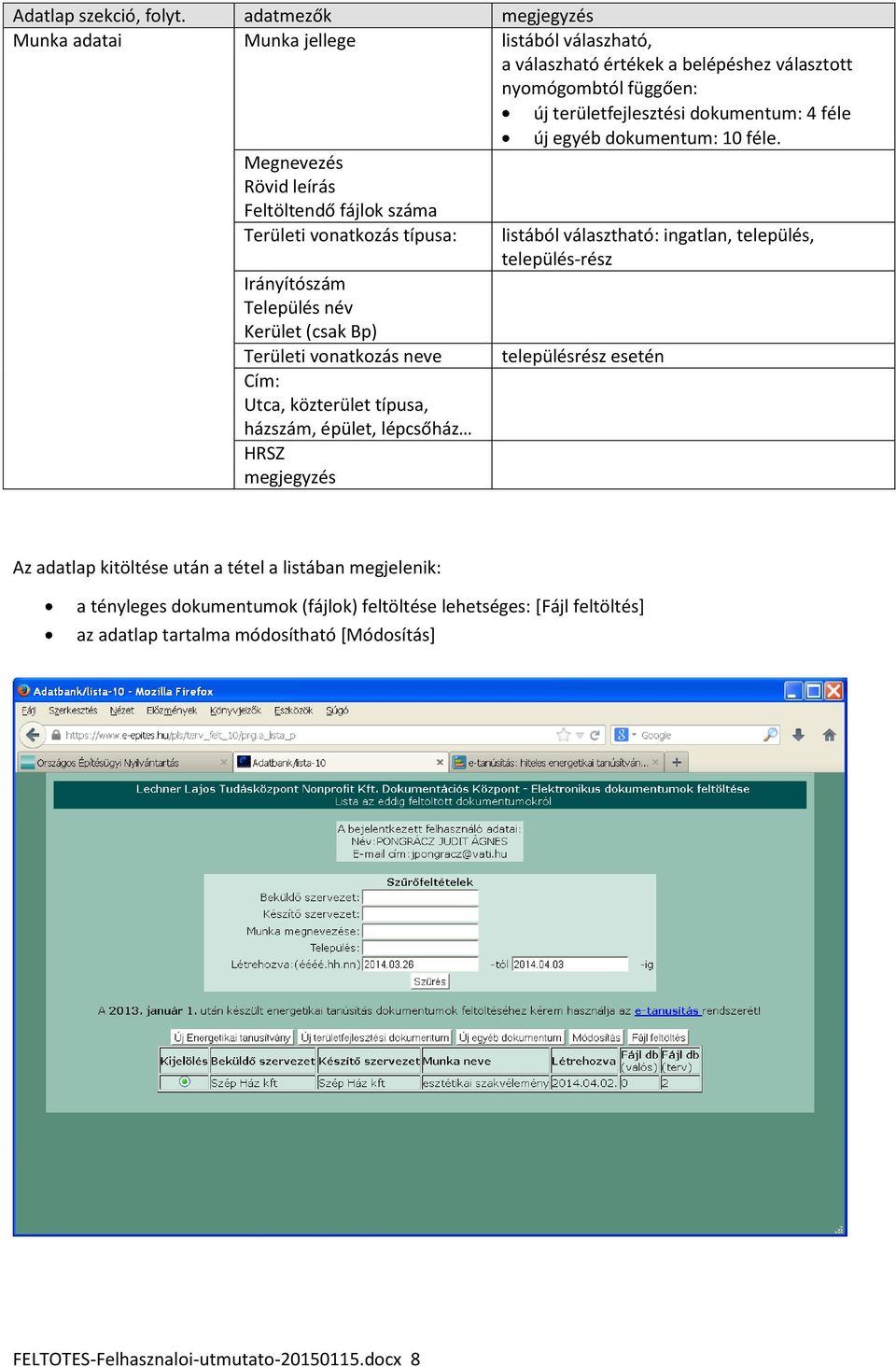Click the Új területfejlesztési dokumentum button

click(374, 1037)
